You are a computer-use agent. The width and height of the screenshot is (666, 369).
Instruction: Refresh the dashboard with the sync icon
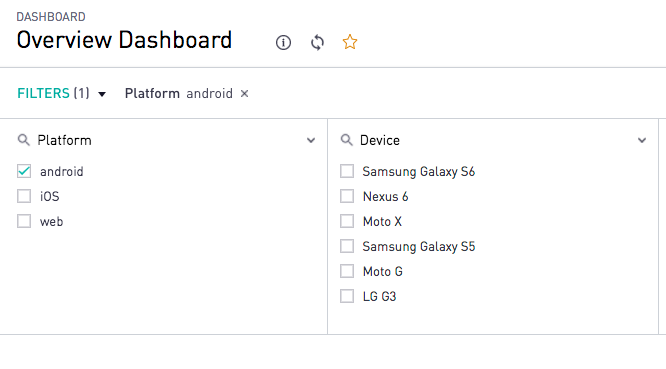click(317, 42)
